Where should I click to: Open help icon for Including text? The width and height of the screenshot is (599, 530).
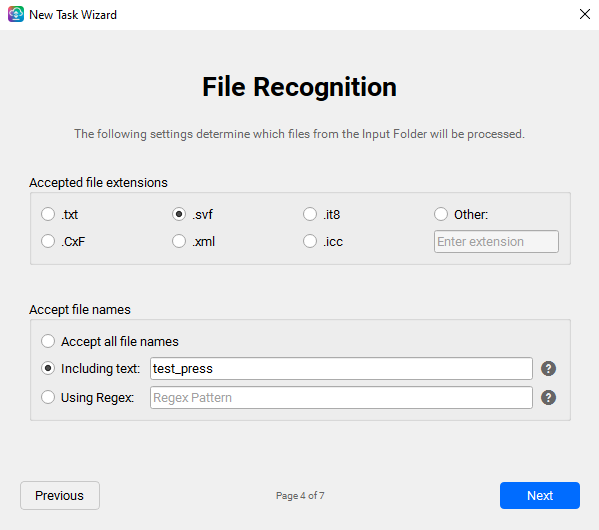(548, 368)
